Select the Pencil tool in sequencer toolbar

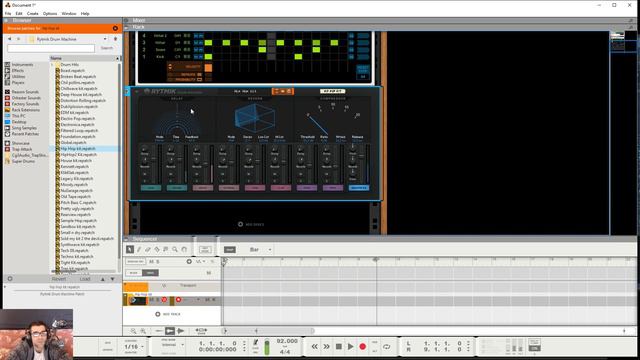[x=139, y=249]
